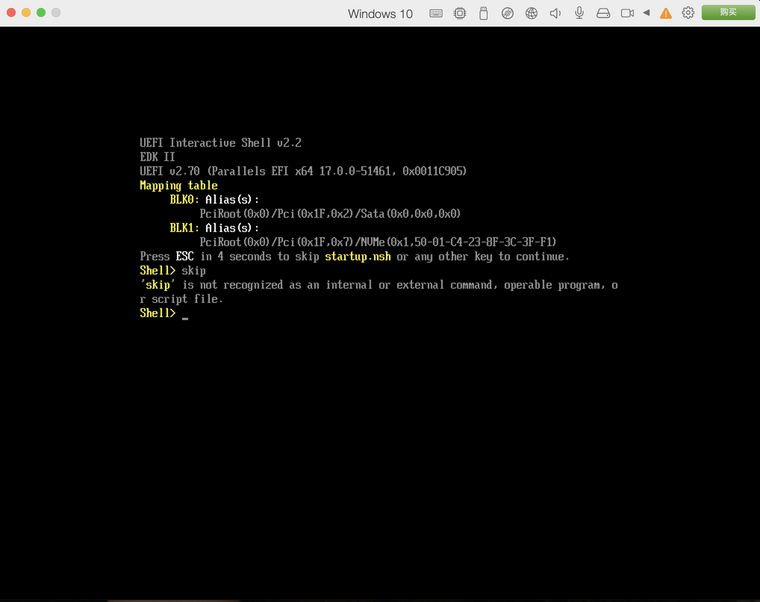760x602 pixels.
Task: Click the gray Coherence mode button
Action: [56, 13]
